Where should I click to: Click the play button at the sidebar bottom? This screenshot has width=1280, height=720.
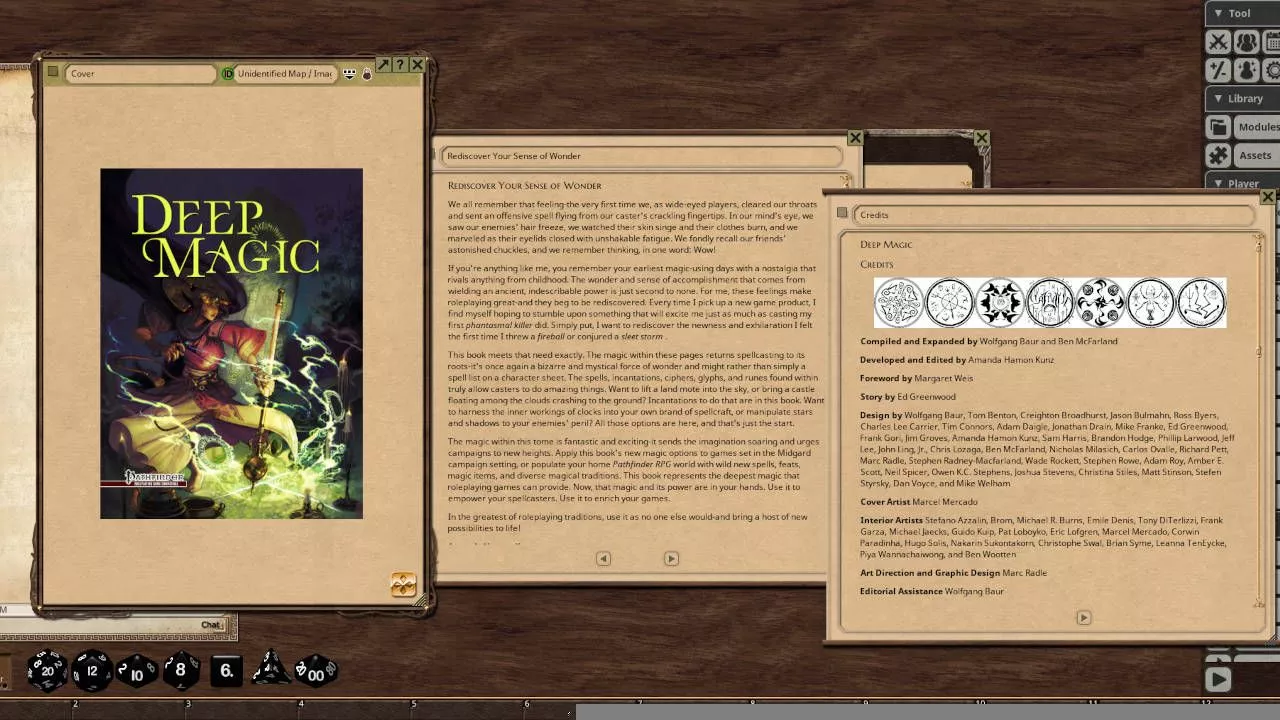tap(1218, 679)
